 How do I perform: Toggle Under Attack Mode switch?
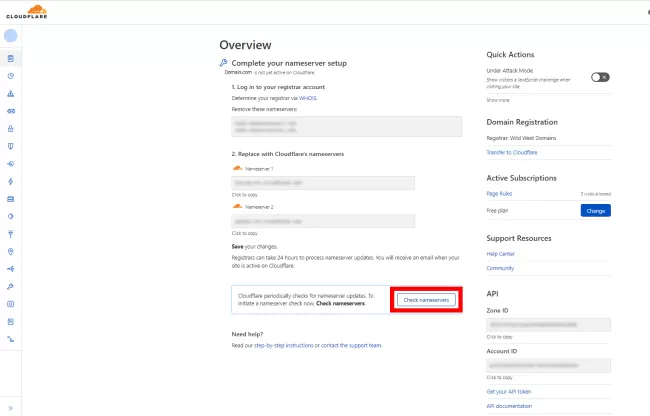click(x=600, y=77)
